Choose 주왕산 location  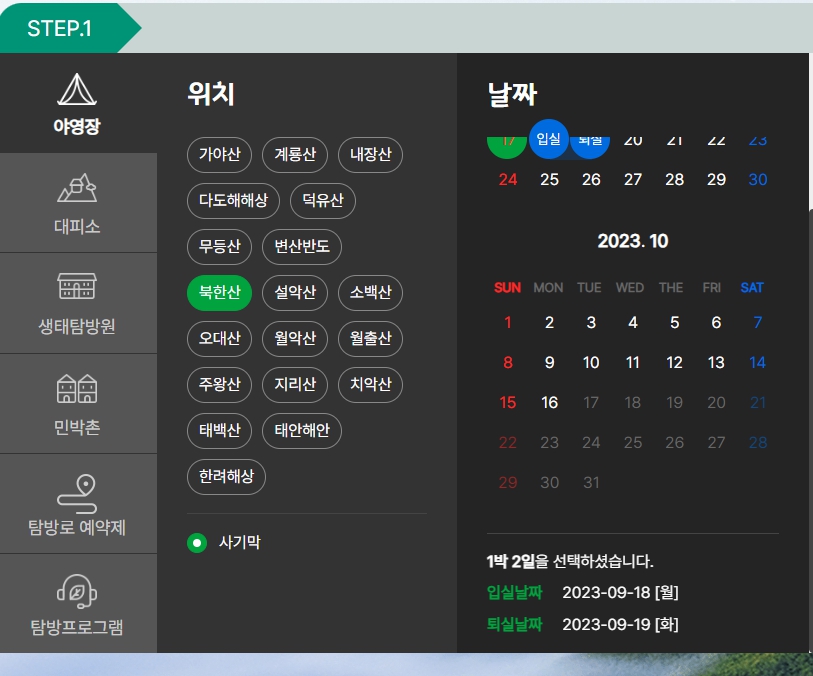point(219,385)
